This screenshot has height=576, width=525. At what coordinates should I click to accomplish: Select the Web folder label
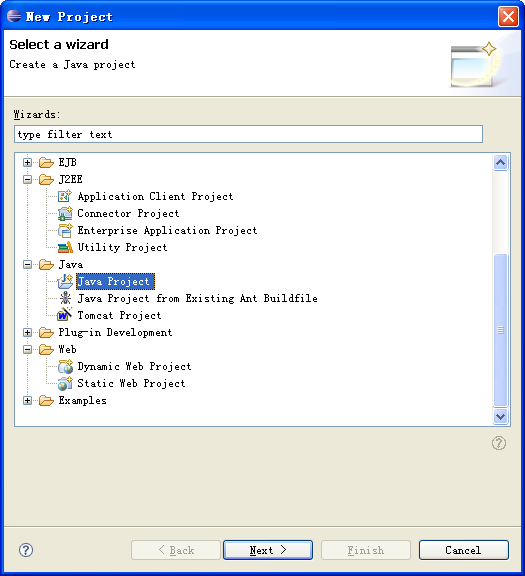(68, 349)
